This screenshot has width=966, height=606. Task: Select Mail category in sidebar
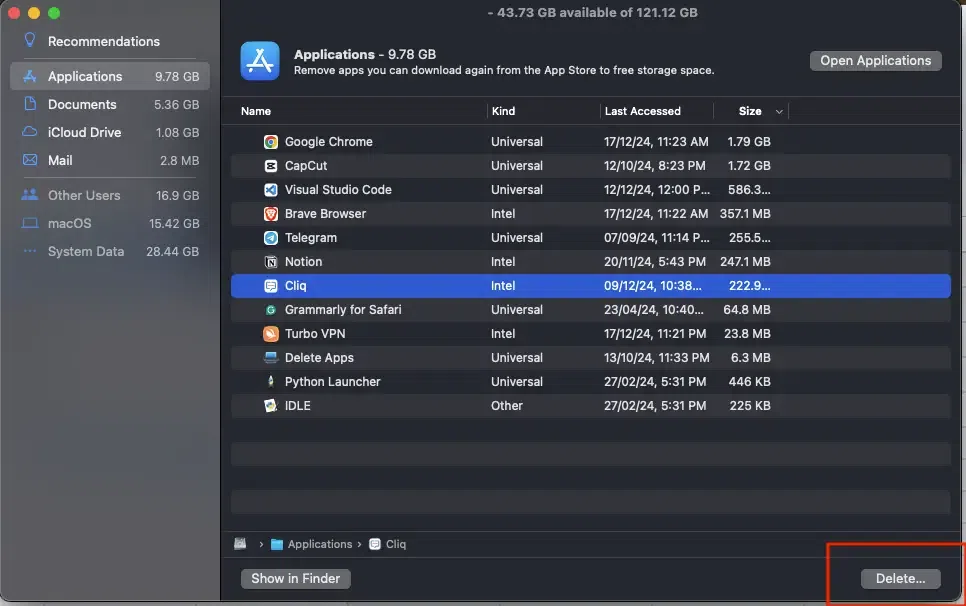click(110, 161)
